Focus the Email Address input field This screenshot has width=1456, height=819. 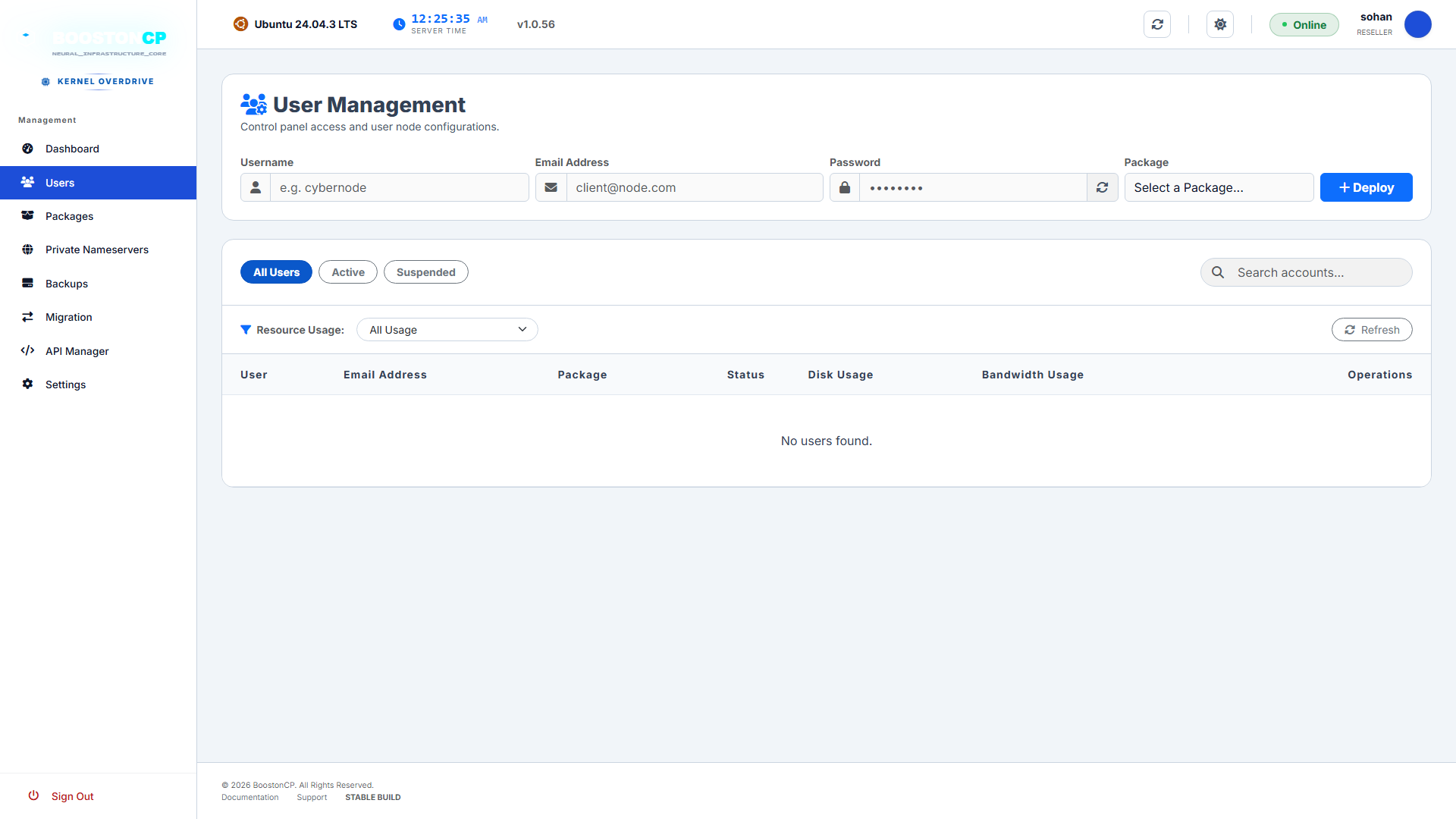click(x=695, y=187)
